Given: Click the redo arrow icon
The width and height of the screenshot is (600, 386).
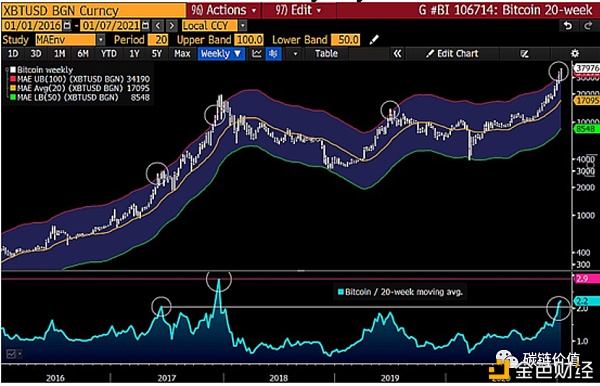Looking at the screenshot, I should click(588, 26).
